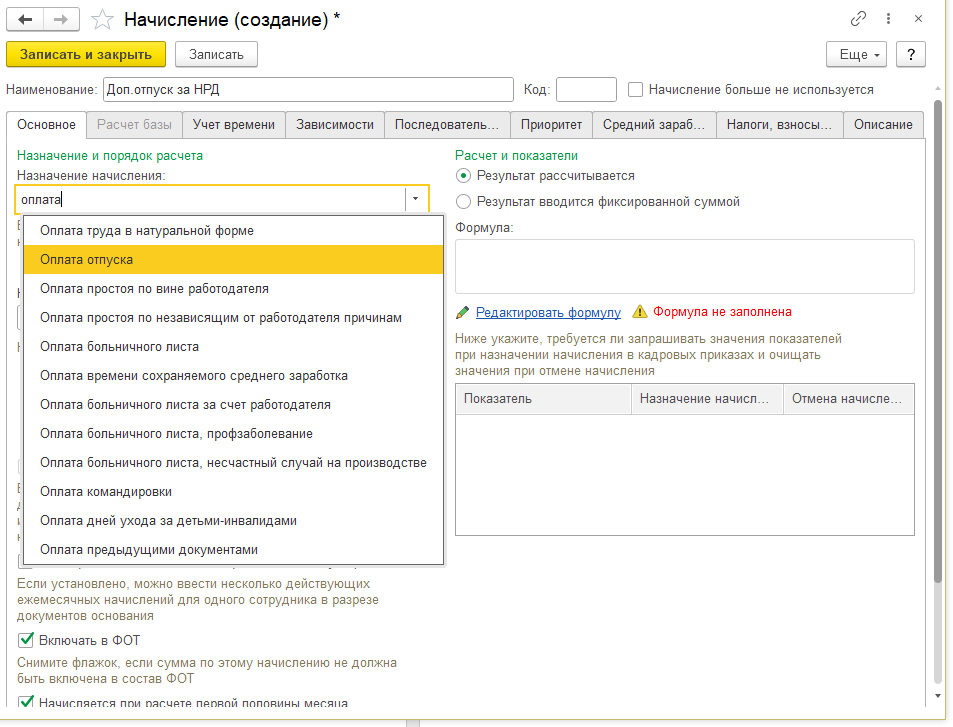
Task: Open the Последовательность tab
Action: pyautogui.click(x=447, y=125)
